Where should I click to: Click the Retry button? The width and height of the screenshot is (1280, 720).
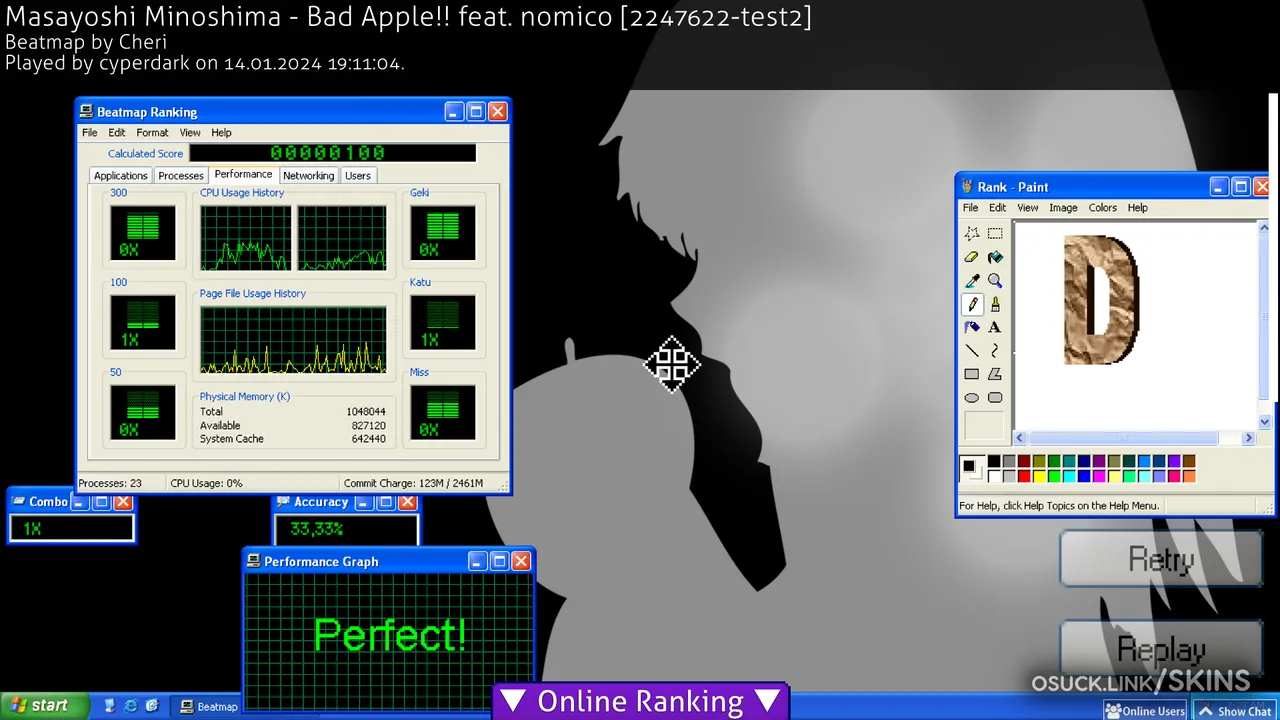pyautogui.click(x=1161, y=559)
